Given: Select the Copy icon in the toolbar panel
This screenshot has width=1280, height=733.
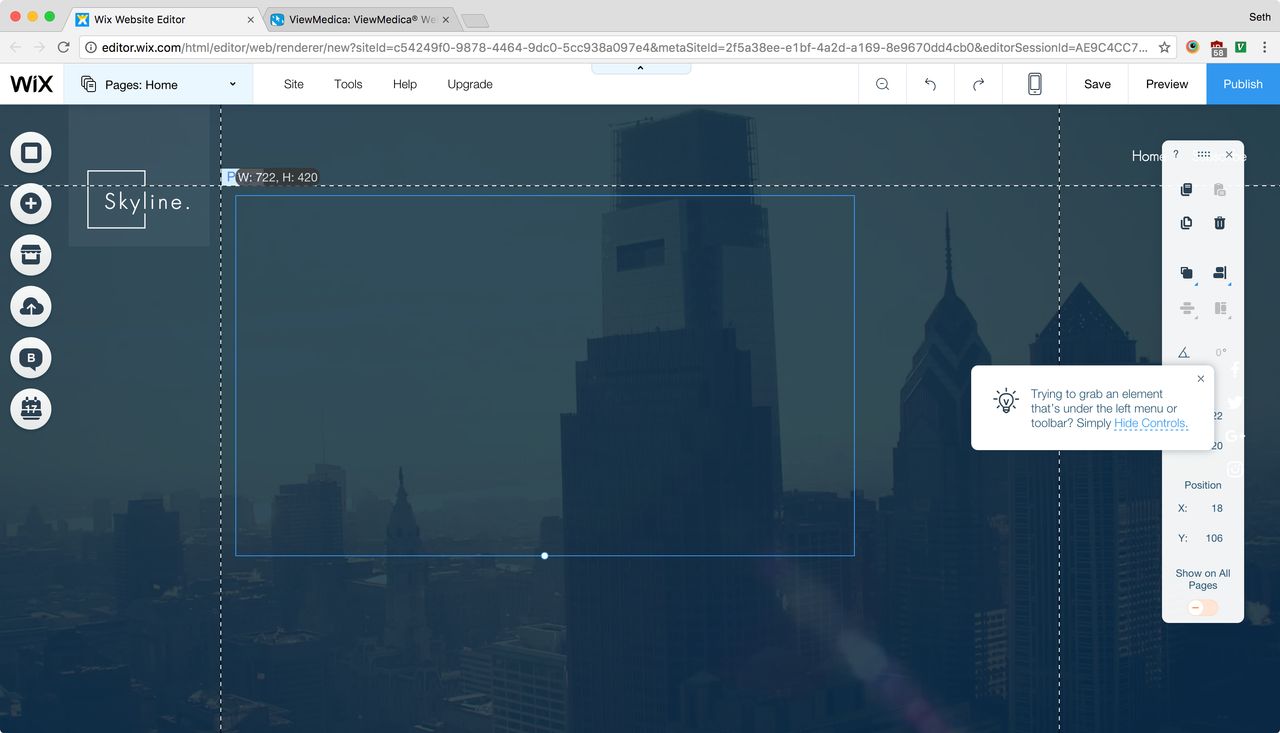Looking at the screenshot, I should coord(1186,190).
